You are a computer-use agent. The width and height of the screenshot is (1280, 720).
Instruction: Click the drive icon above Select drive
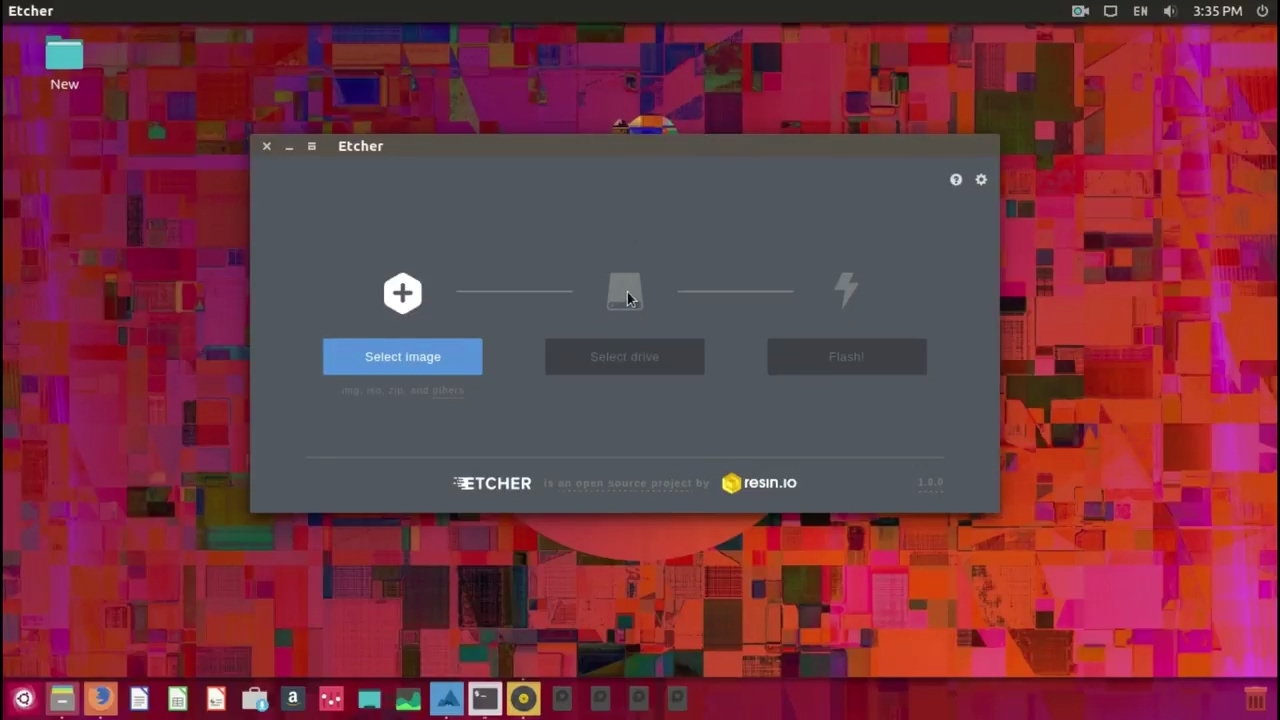(x=625, y=292)
